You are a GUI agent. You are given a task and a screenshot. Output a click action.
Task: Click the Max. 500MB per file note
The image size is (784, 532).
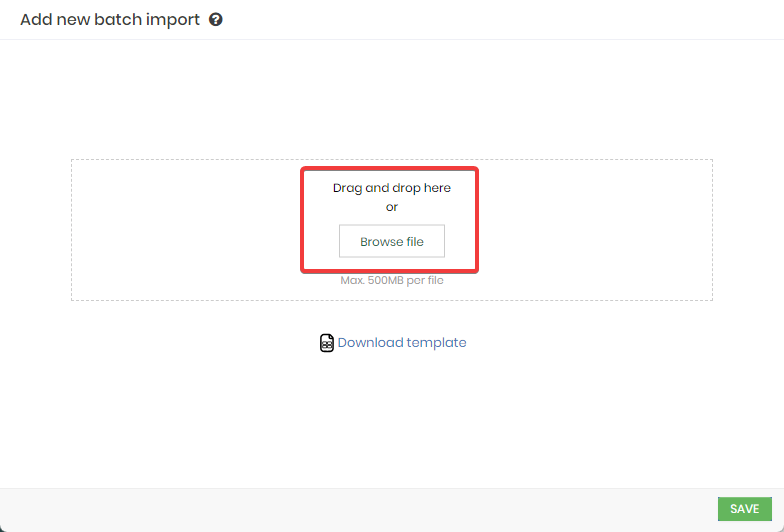(392, 280)
